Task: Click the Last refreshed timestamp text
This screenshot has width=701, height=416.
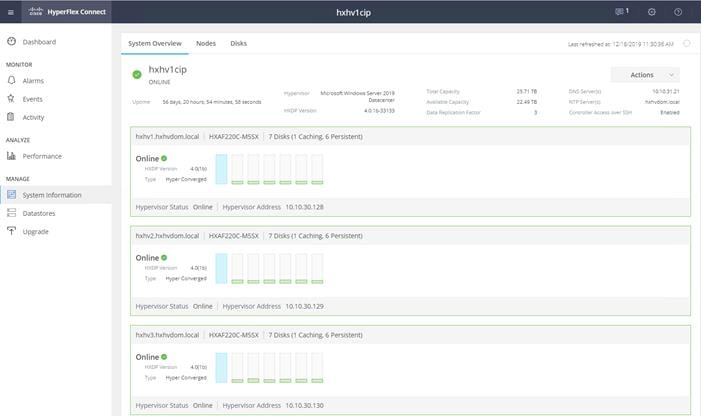Action: (621, 44)
